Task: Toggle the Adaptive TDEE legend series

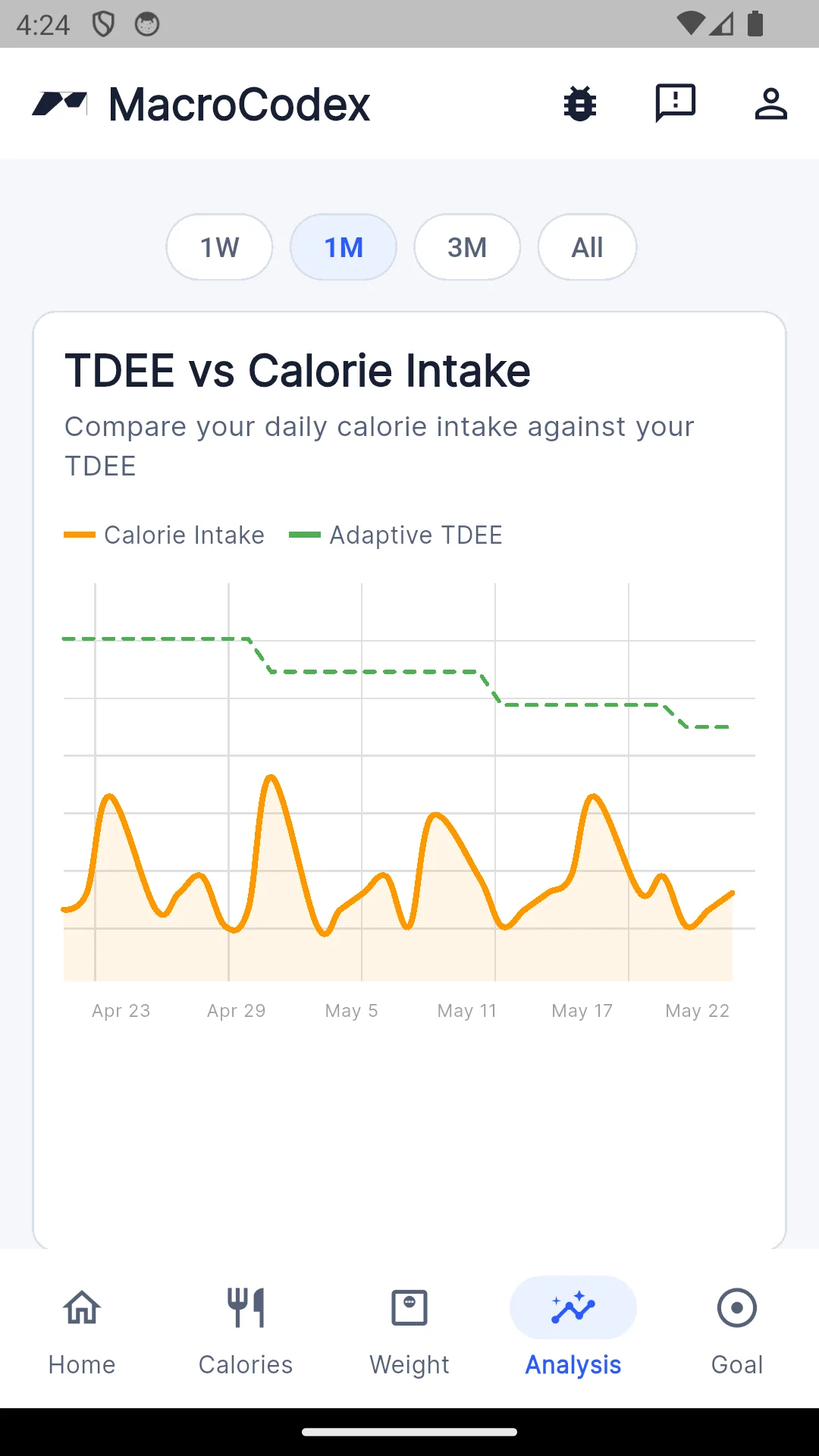Action: pyautogui.click(x=396, y=535)
